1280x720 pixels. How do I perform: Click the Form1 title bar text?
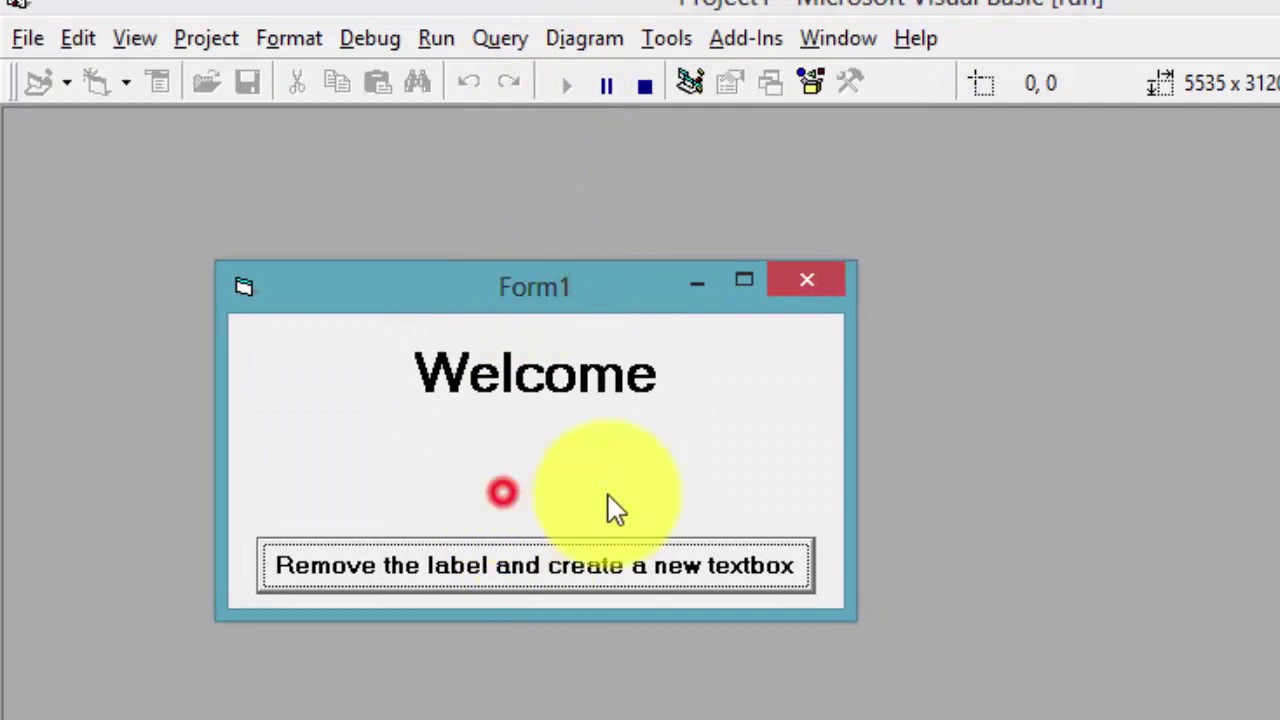pyautogui.click(x=534, y=287)
